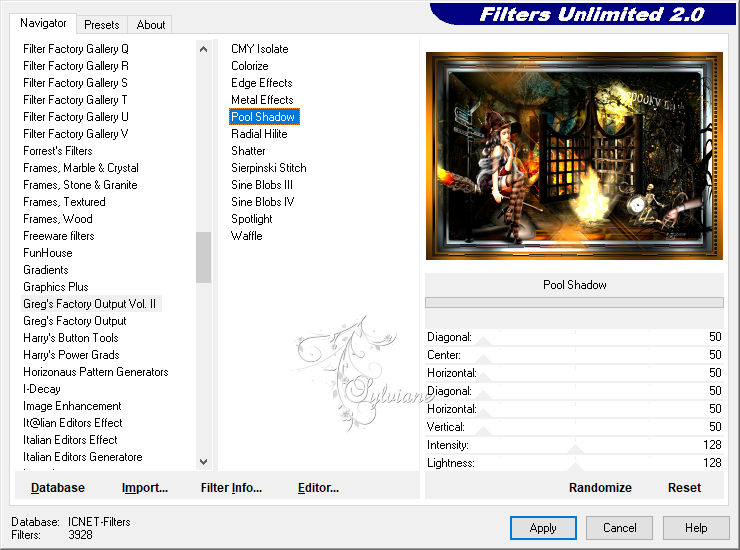The height and width of the screenshot is (550, 740).
Task: Click the Vertical slider
Action: 574,427
